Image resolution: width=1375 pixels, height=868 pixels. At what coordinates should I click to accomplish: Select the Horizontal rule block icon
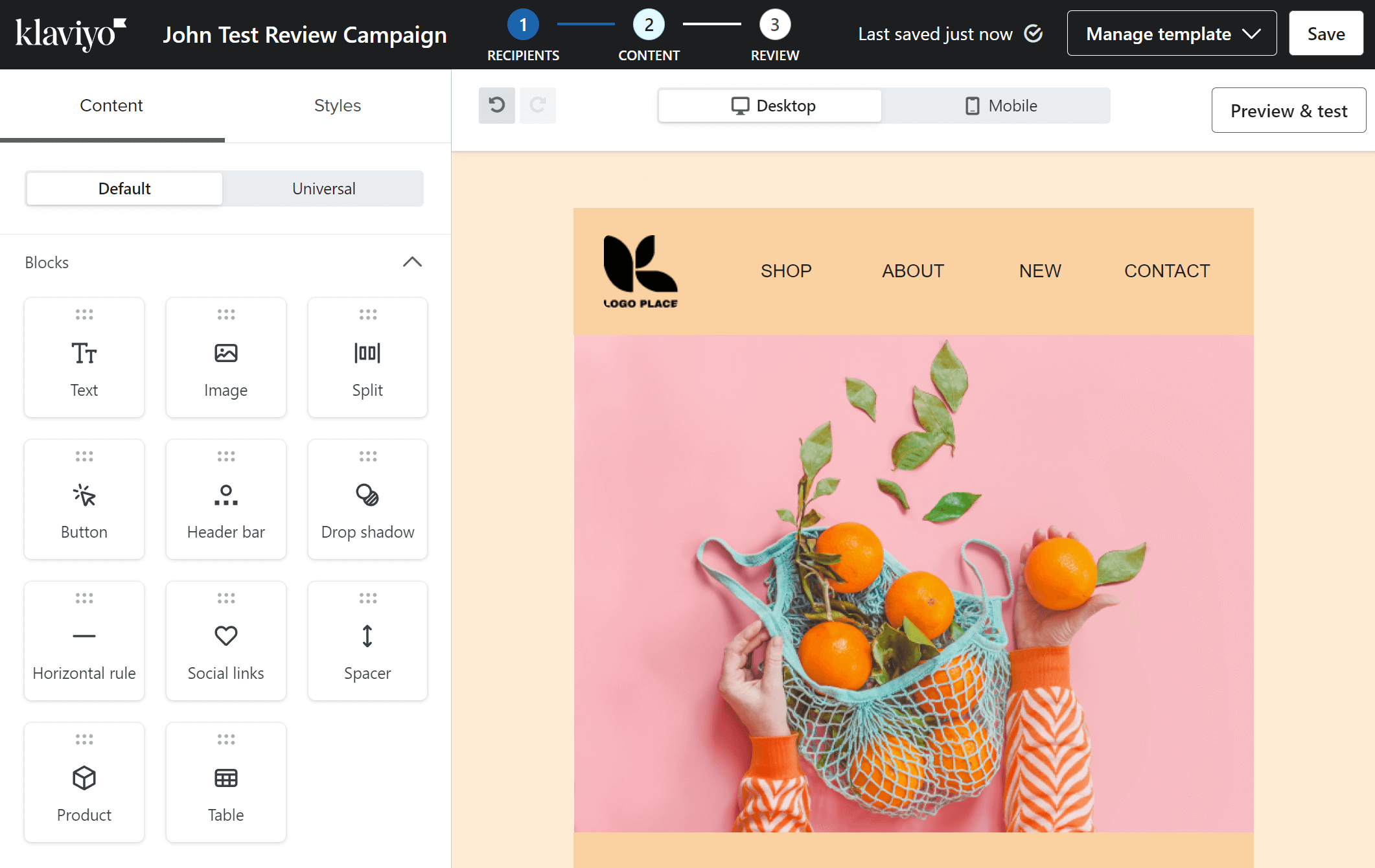(x=84, y=636)
